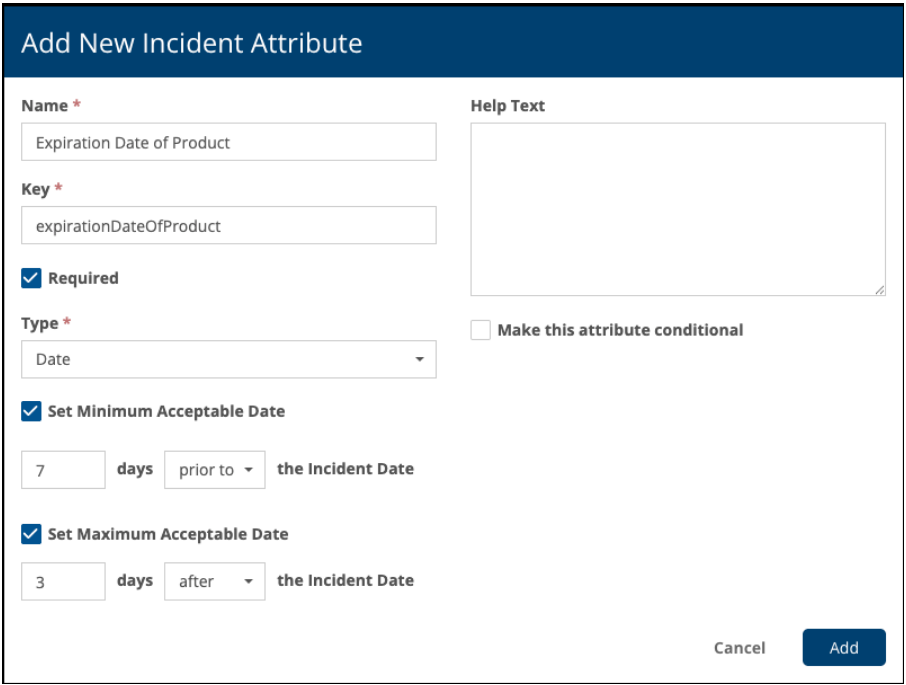
Task: Click the Help Text label
Action: pos(507,106)
